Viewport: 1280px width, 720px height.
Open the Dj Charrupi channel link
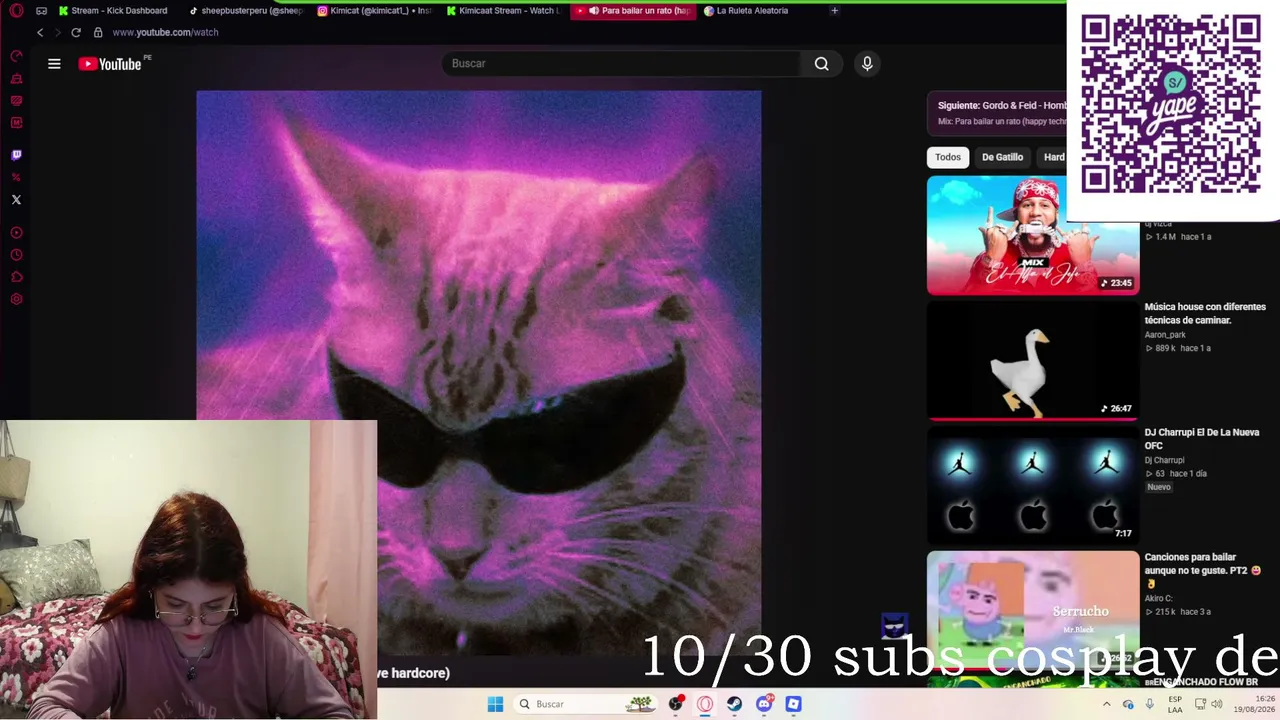pos(1164,460)
